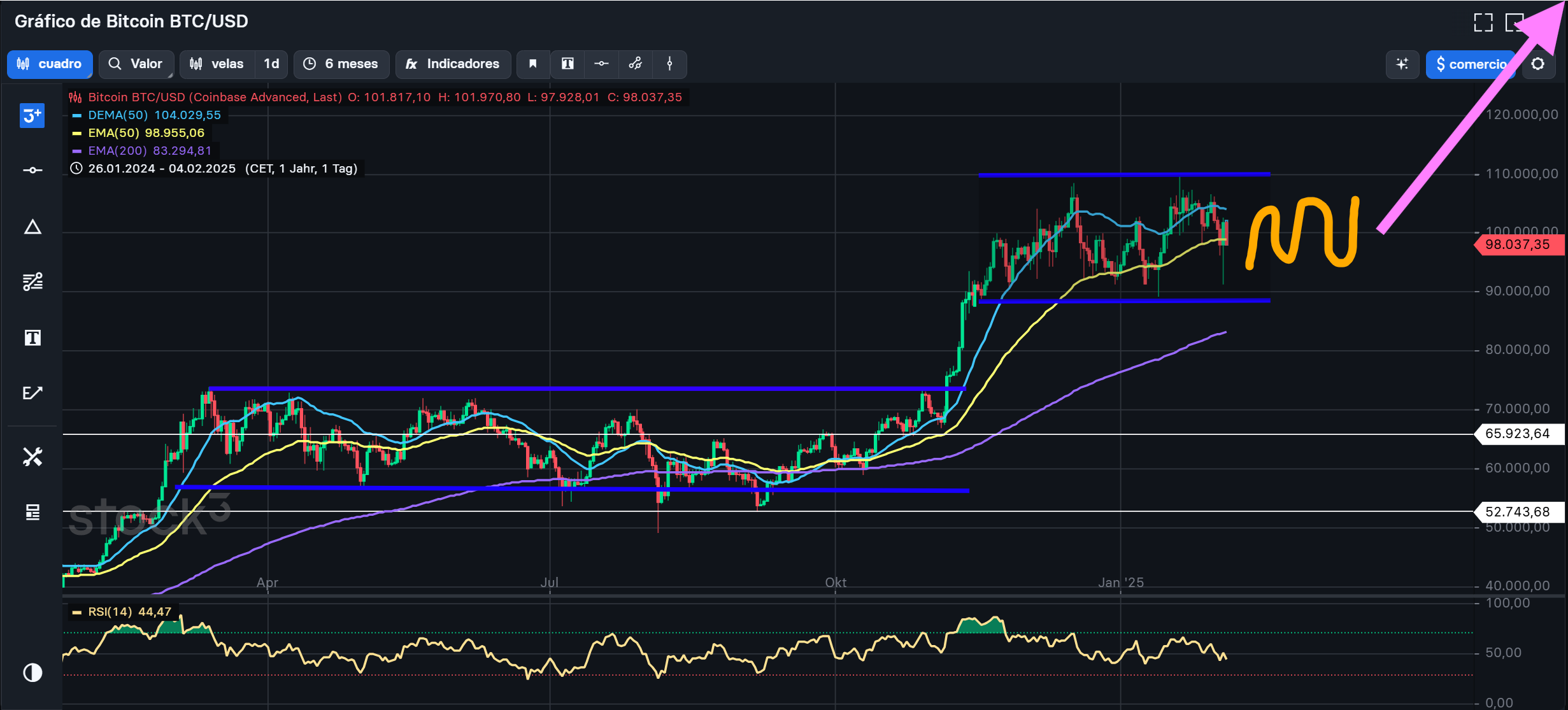The image size is (1568, 710).
Task: Select the triangle shape drawing tool
Action: click(x=32, y=227)
